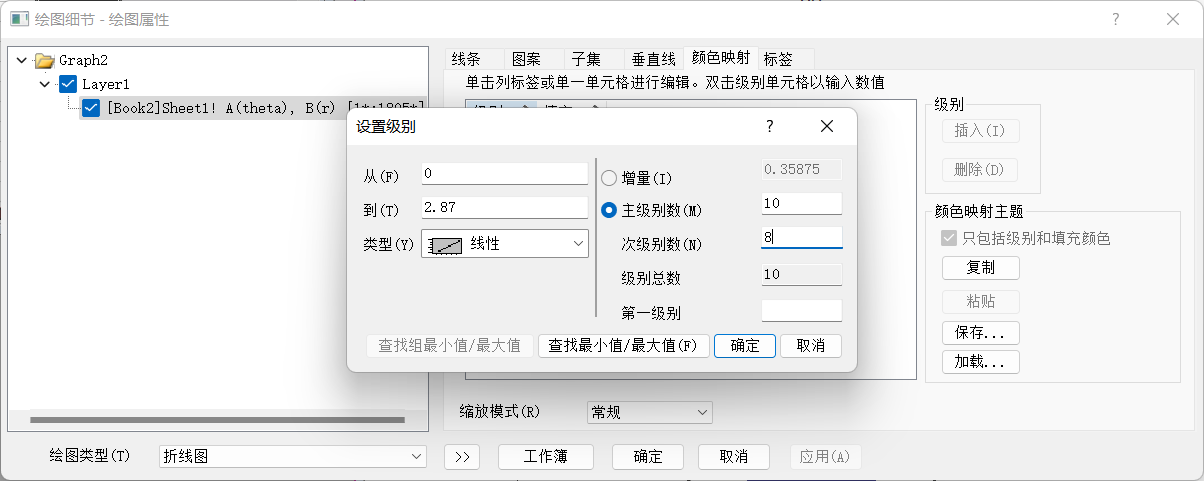Click the 到(T) input field
This screenshot has width=1204, height=481.
pos(504,208)
